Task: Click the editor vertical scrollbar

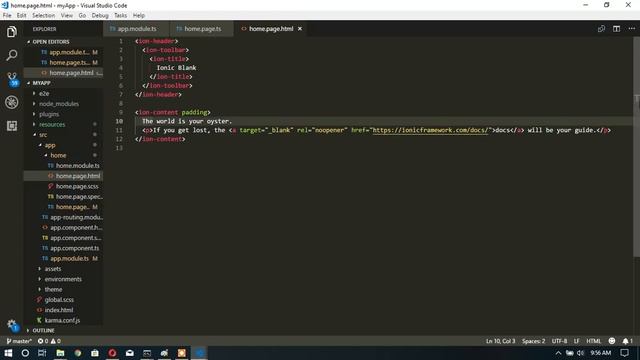Action: click(636, 147)
